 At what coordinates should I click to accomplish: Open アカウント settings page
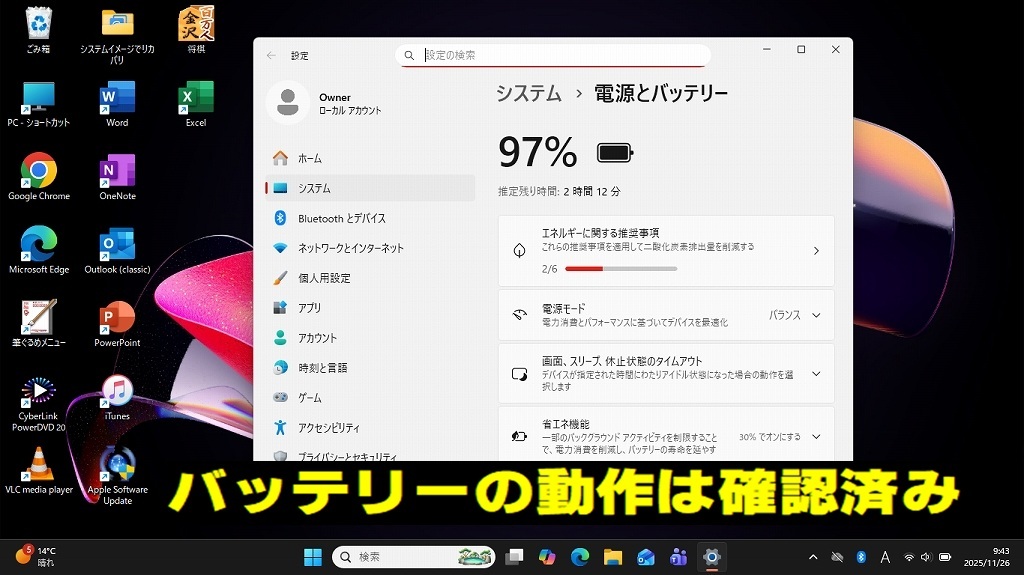pyautogui.click(x=370, y=338)
